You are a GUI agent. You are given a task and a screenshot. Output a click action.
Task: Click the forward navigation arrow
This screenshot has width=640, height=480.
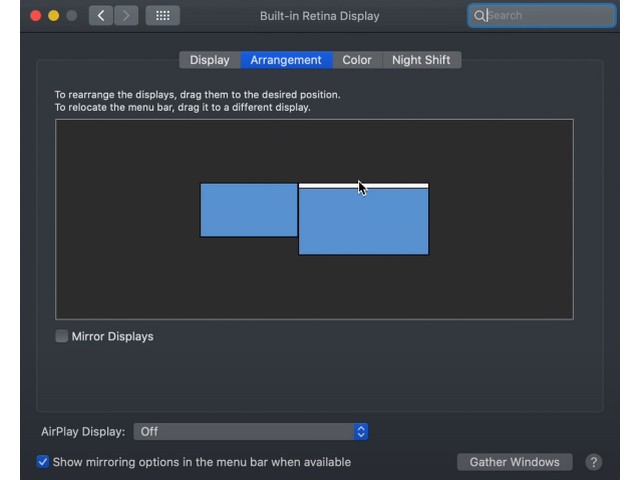(x=127, y=16)
